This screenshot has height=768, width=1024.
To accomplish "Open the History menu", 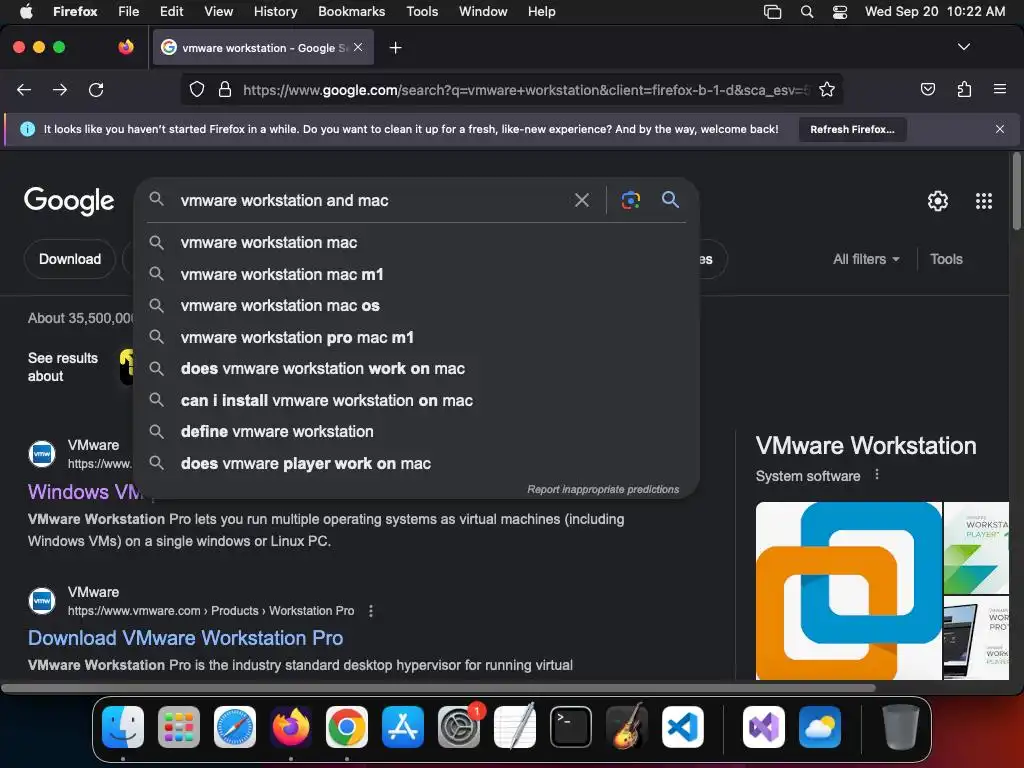I will click(275, 12).
